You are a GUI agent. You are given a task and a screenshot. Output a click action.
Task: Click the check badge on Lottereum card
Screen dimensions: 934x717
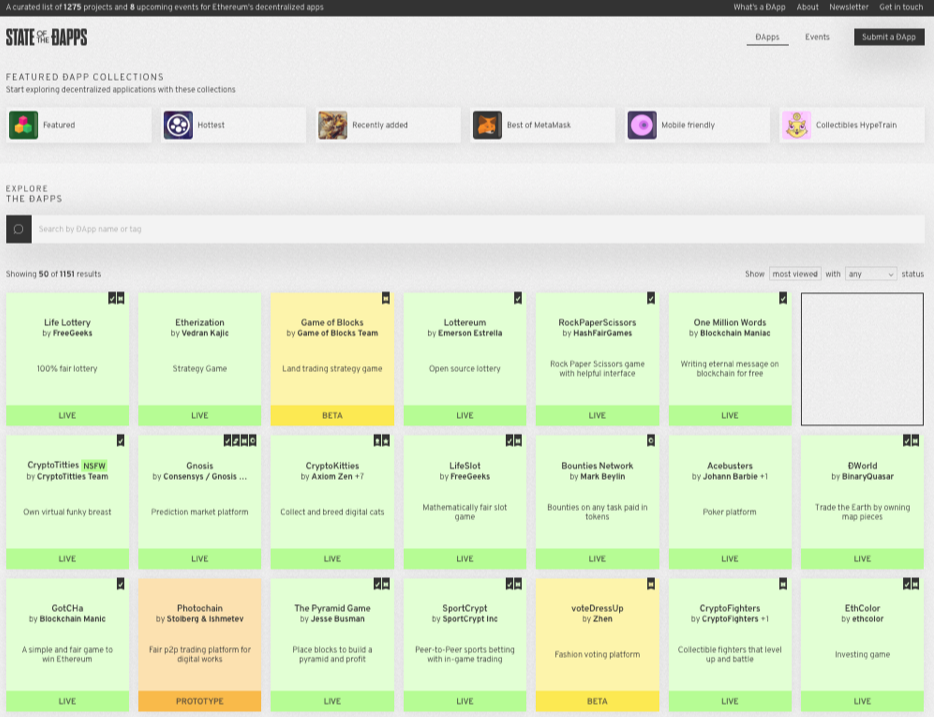(x=518, y=298)
